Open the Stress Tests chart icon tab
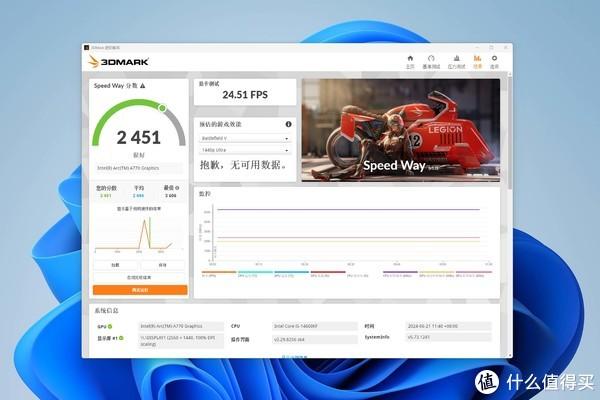The image size is (600, 400). 457,61
